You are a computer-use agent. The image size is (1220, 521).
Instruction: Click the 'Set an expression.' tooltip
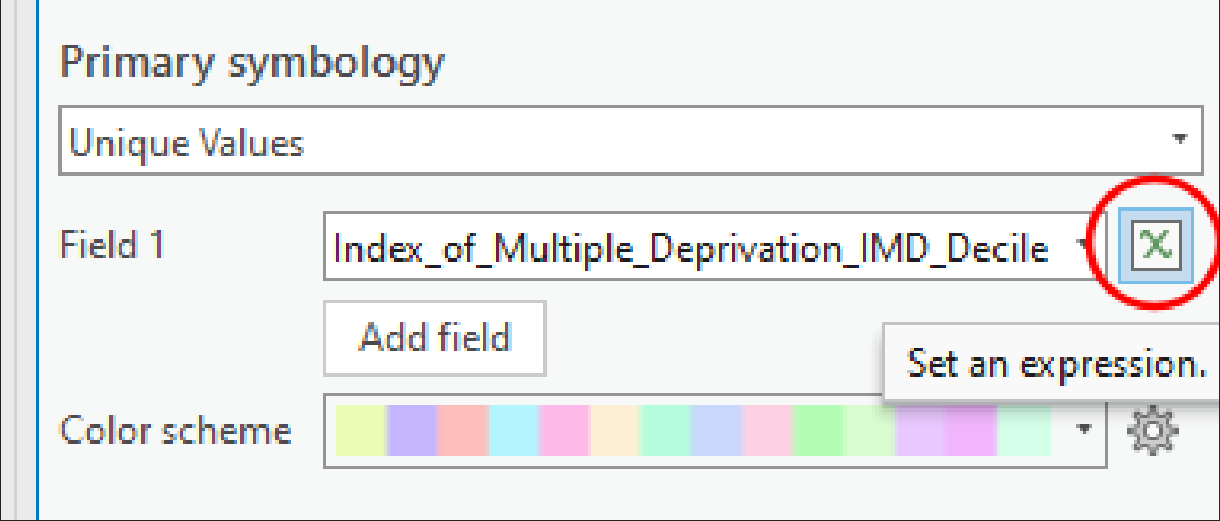1054,363
